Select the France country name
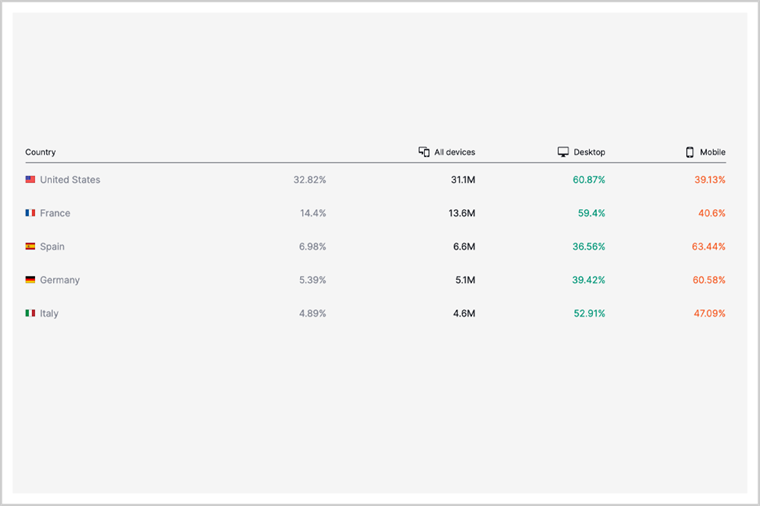The image size is (760, 506). 55,213
